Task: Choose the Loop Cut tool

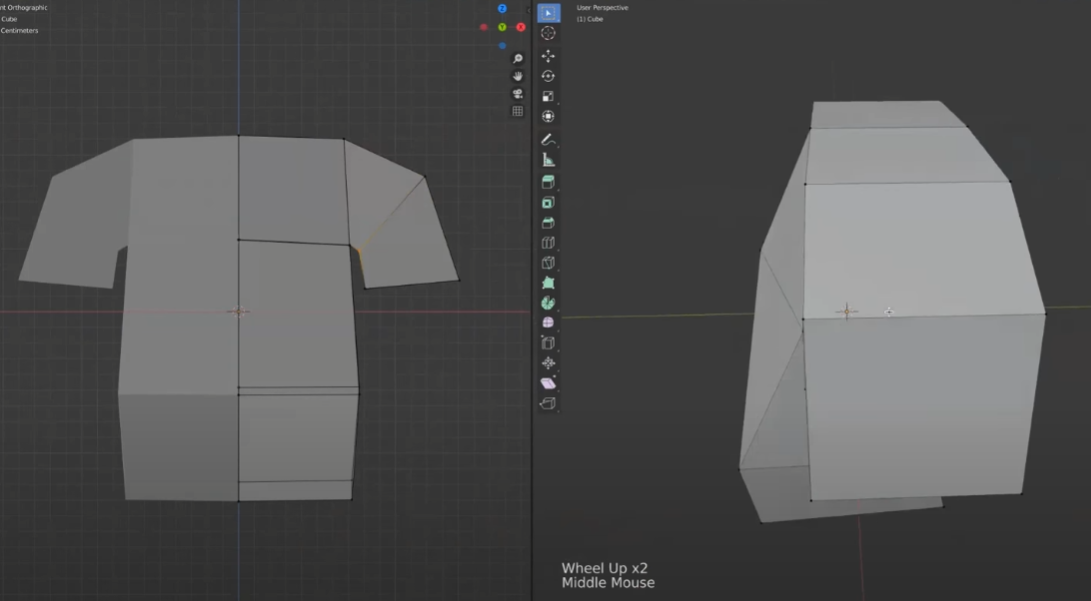Action: pyautogui.click(x=548, y=243)
